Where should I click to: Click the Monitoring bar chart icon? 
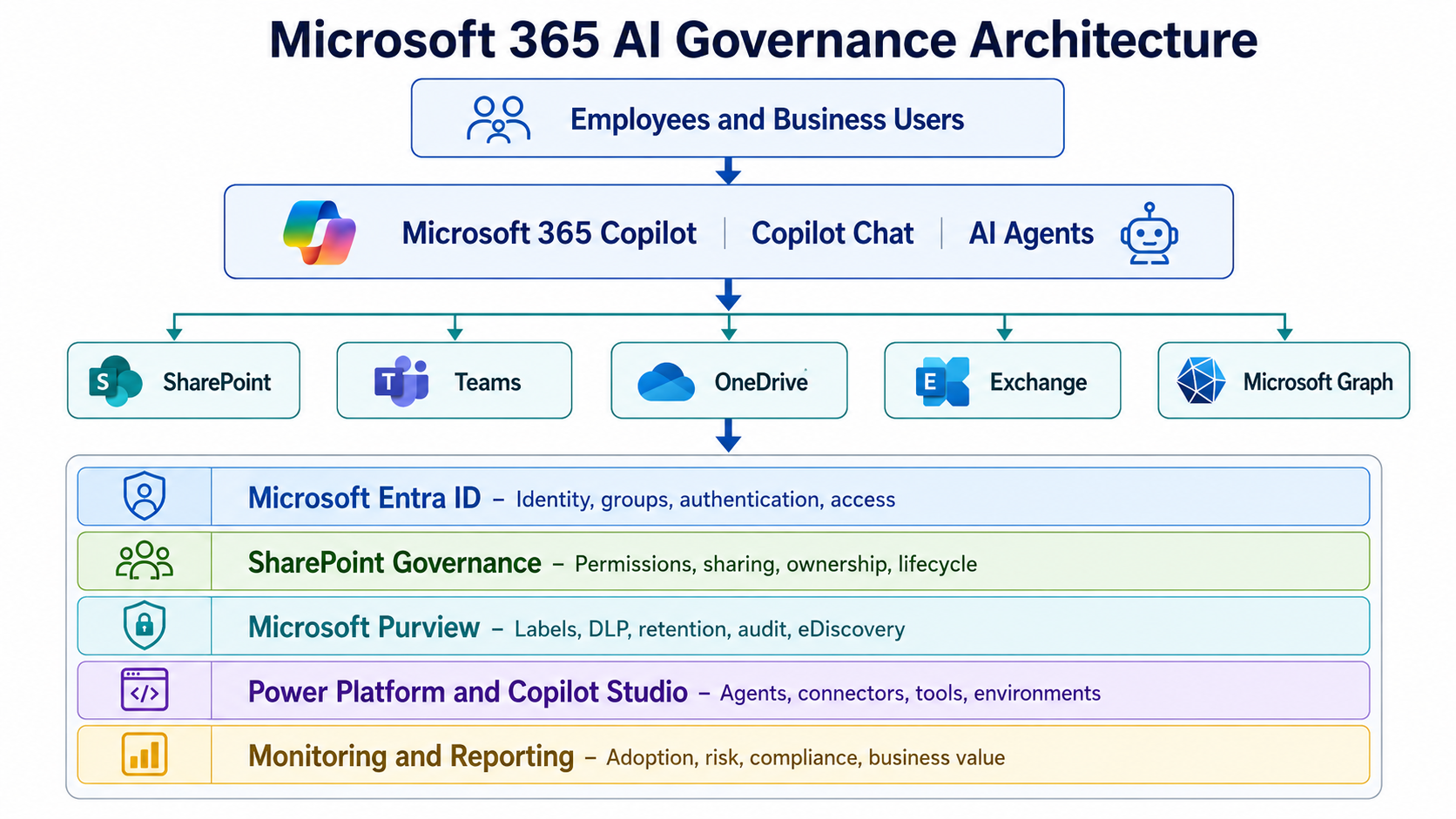145,754
